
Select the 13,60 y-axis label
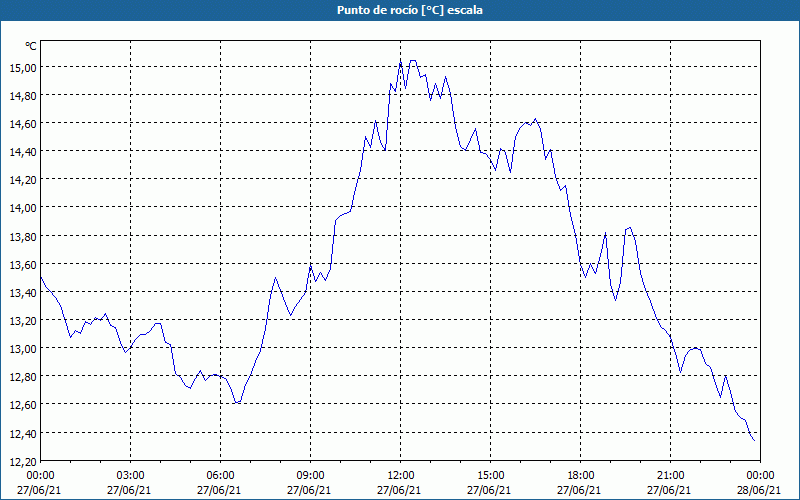point(23,264)
